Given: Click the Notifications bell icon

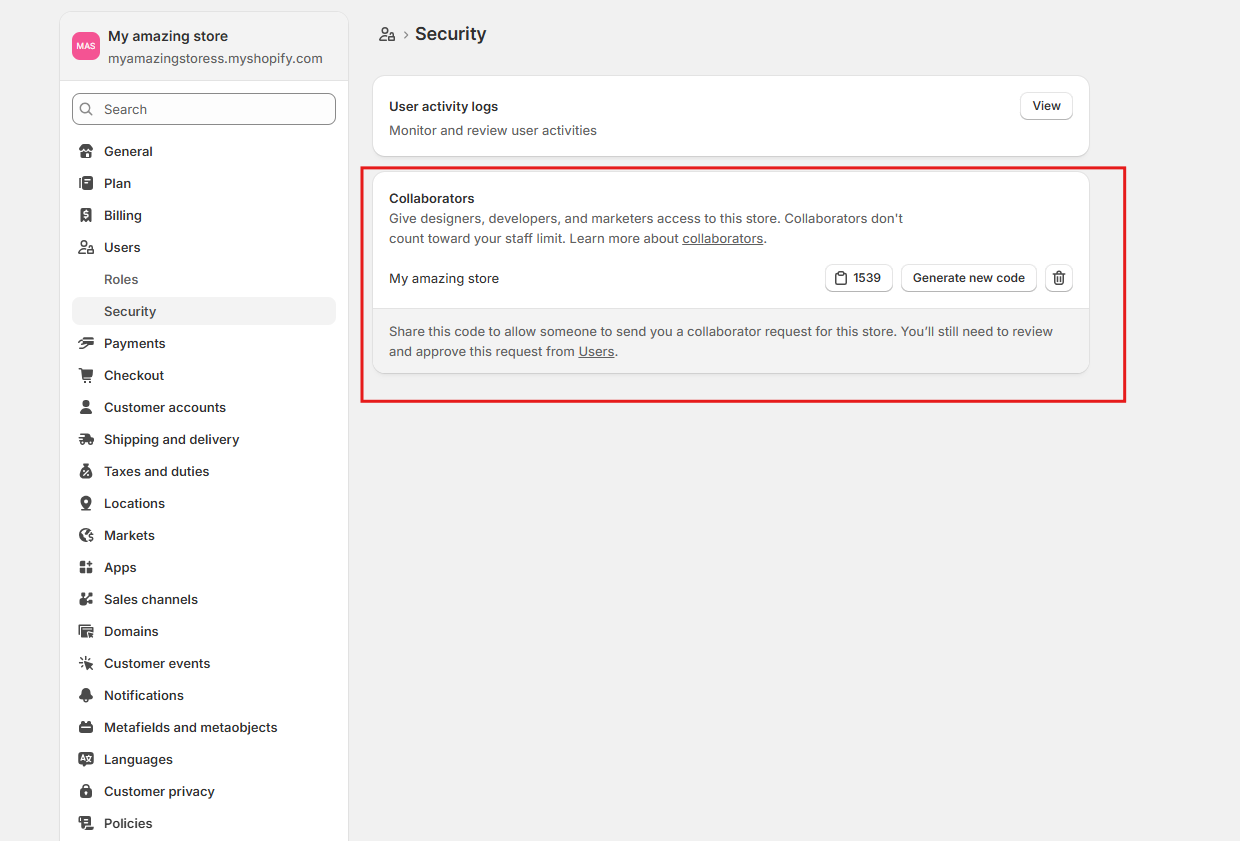Looking at the screenshot, I should (x=86, y=695).
